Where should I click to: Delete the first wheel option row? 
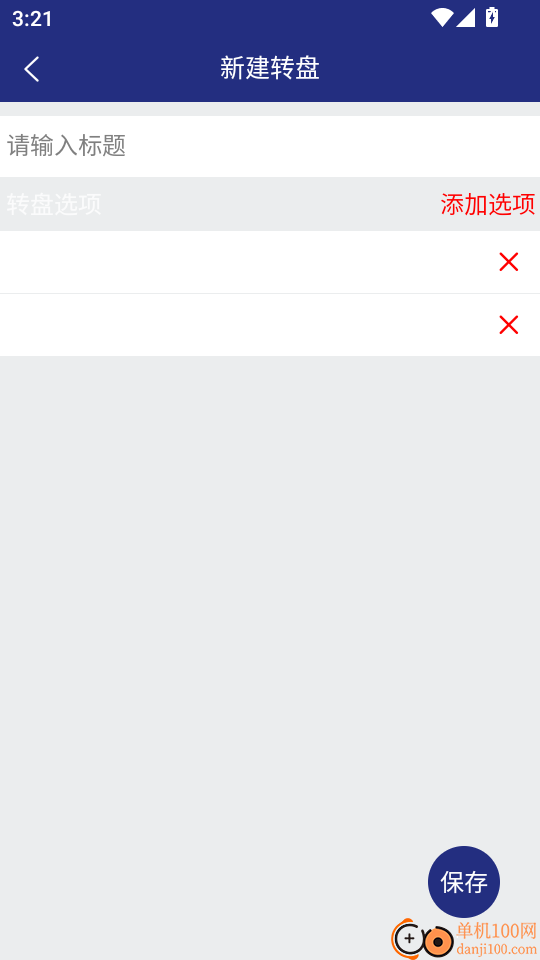[509, 262]
